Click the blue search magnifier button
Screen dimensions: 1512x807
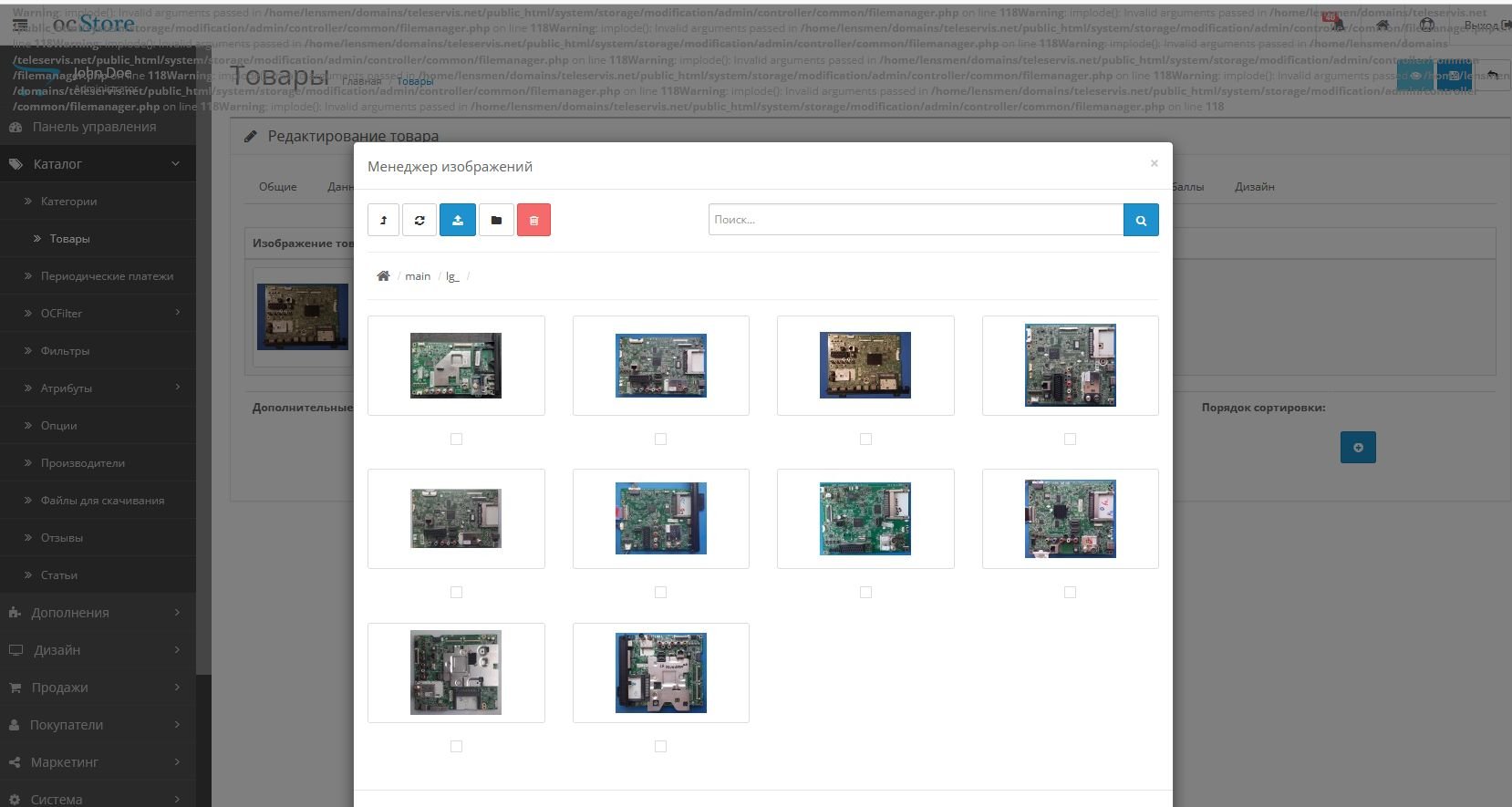1141,220
